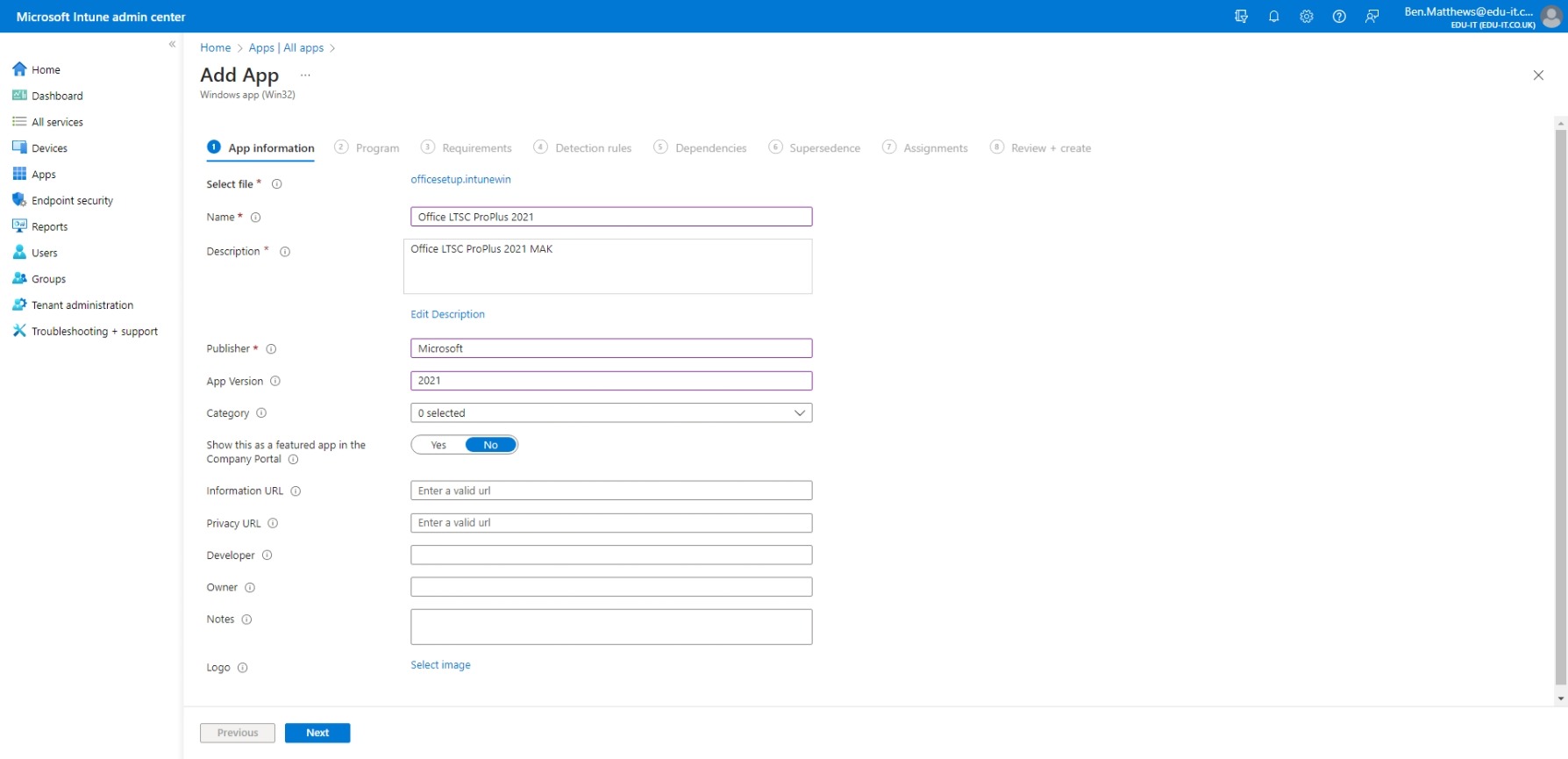1568x759 pixels.
Task: Focus the App Version field
Action: click(x=611, y=381)
